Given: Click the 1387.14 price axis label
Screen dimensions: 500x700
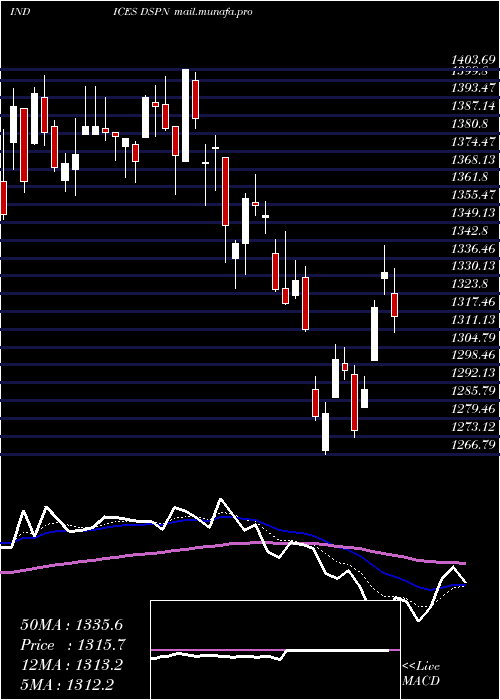Looking at the screenshot, I should [473, 106].
